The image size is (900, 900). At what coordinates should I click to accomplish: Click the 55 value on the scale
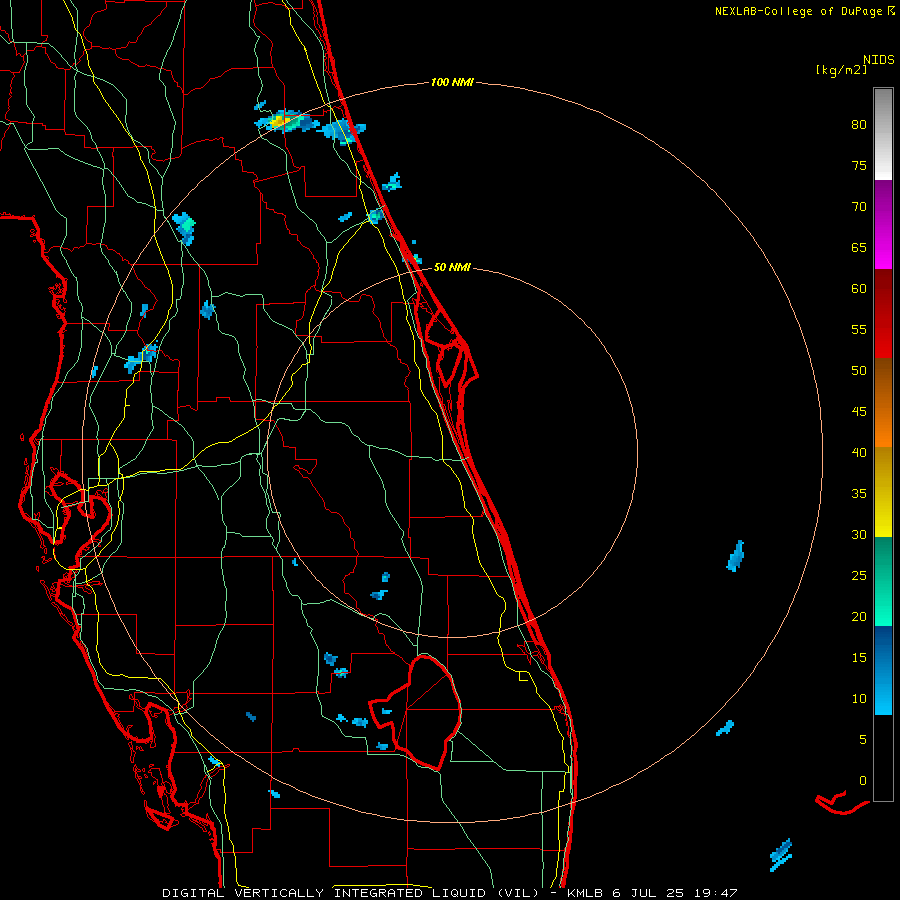[x=859, y=329]
